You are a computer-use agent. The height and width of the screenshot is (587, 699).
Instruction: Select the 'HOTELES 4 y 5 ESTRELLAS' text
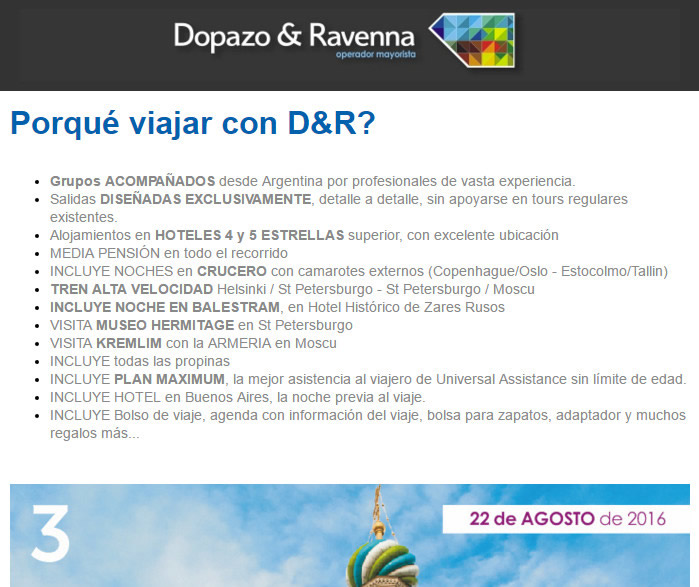click(x=249, y=235)
